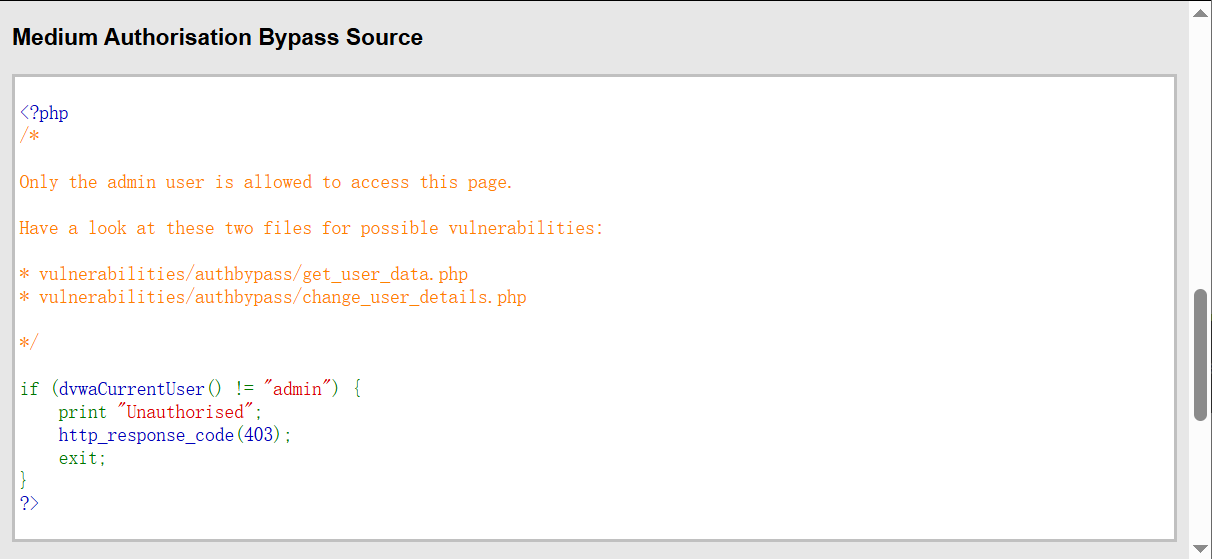Click the "Only the admin user" comment line
Viewport: 1212px width, 559px height.
pyautogui.click(x=265, y=182)
